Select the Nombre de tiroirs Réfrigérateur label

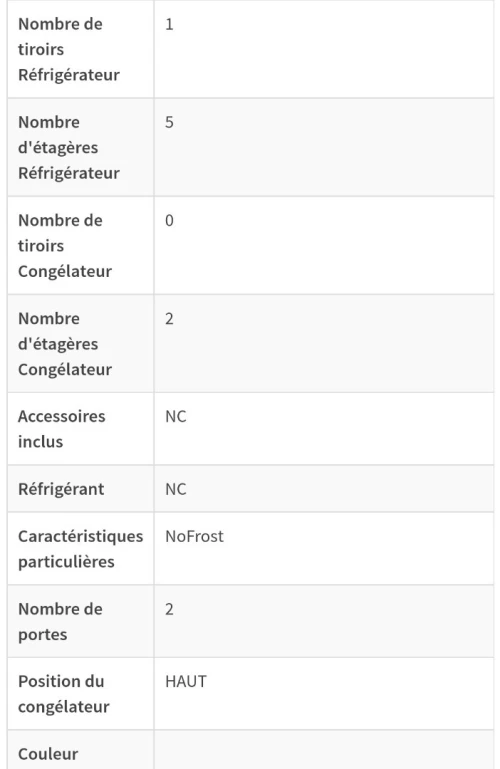click(69, 50)
